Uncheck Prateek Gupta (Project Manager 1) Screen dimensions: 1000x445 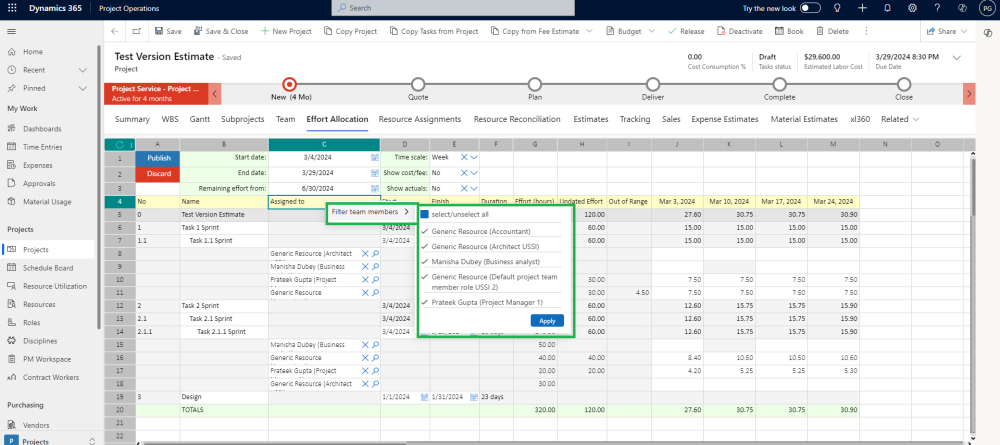coord(425,302)
